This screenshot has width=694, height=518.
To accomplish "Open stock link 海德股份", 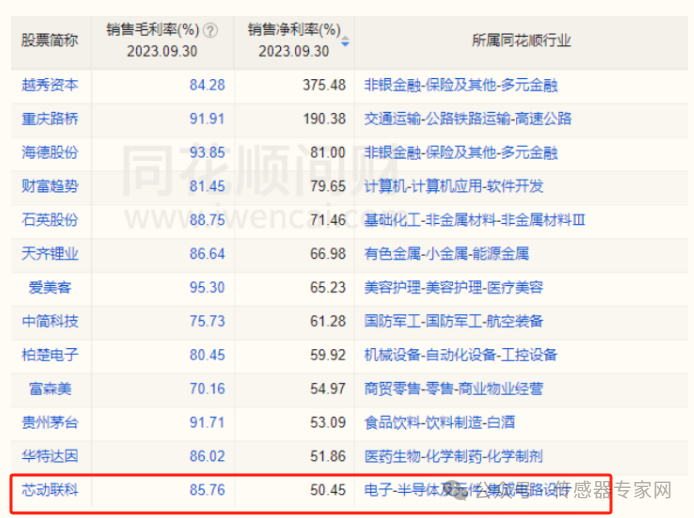I will pyautogui.click(x=50, y=152).
